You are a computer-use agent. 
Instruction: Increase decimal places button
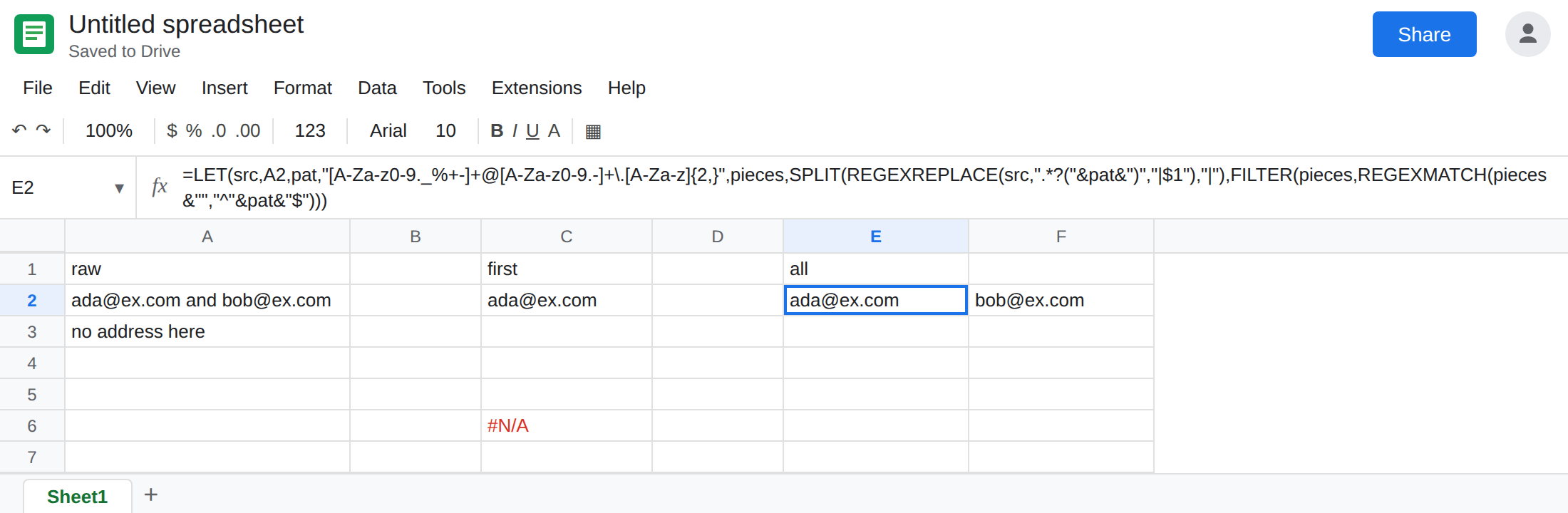(x=248, y=130)
